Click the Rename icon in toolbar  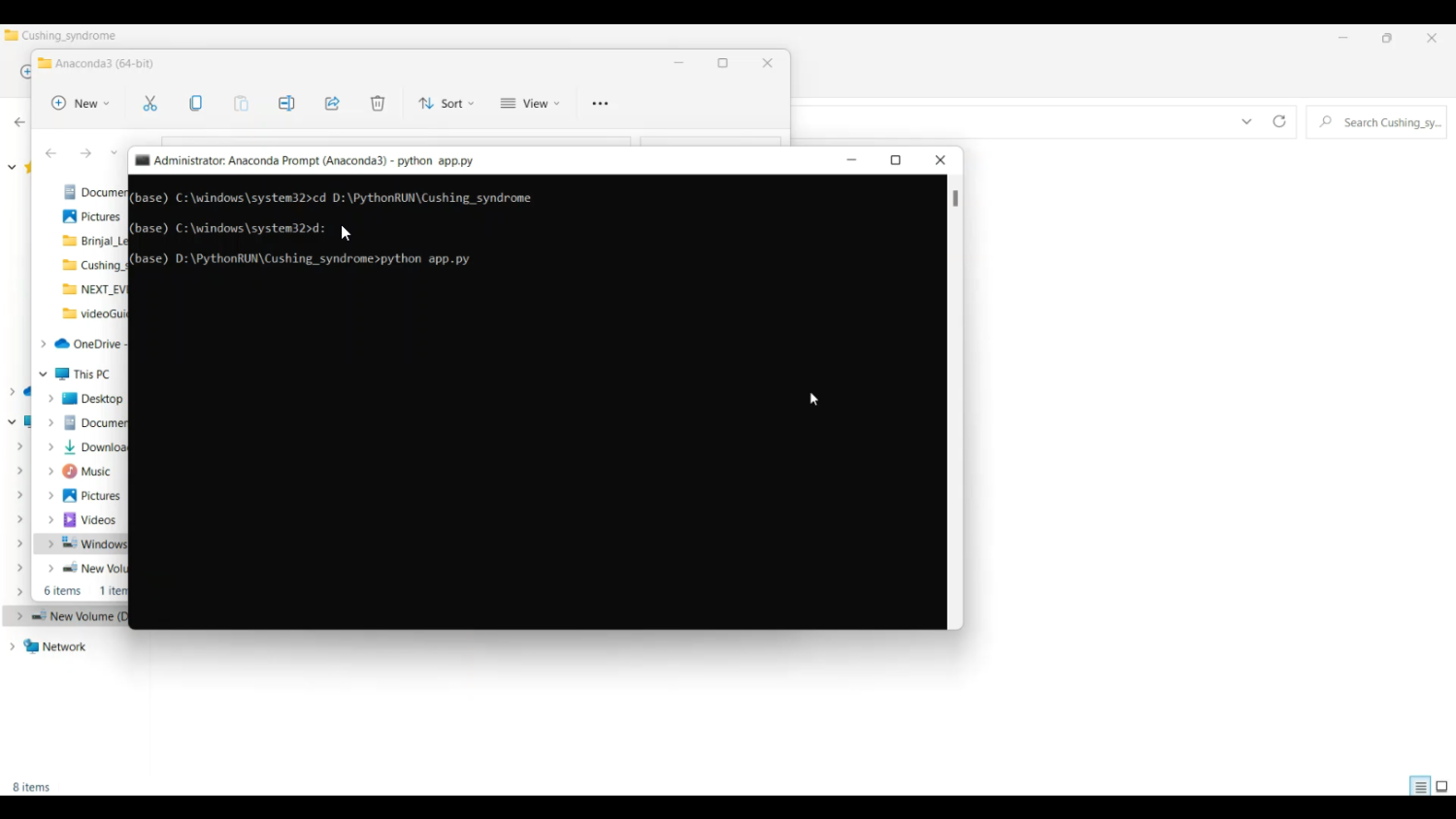click(x=286, y=104)
